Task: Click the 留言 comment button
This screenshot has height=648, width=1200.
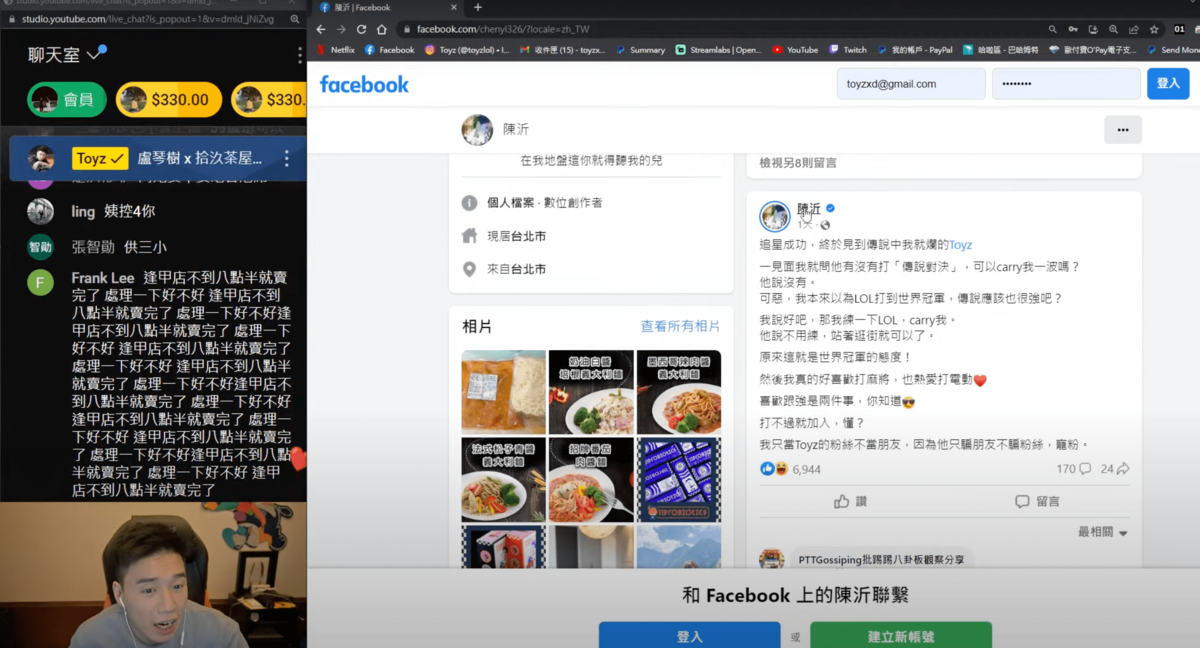Action: pos(1037,501)
